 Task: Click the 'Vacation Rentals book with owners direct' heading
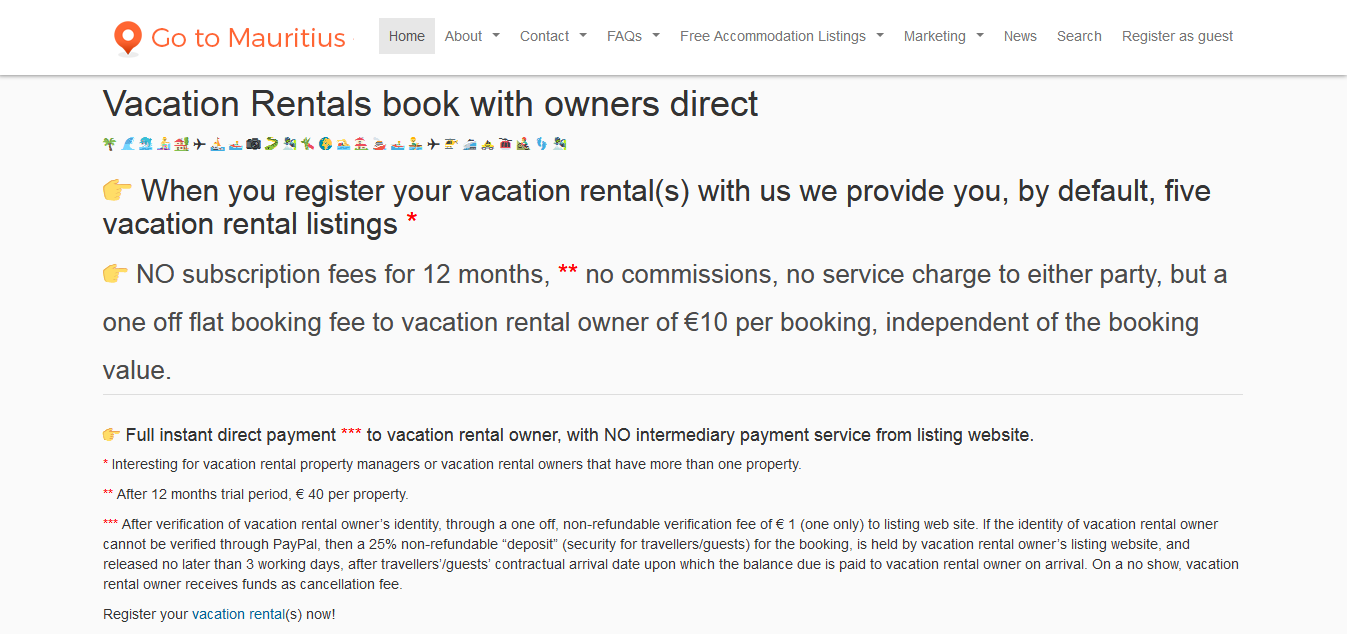coord(431,104)
